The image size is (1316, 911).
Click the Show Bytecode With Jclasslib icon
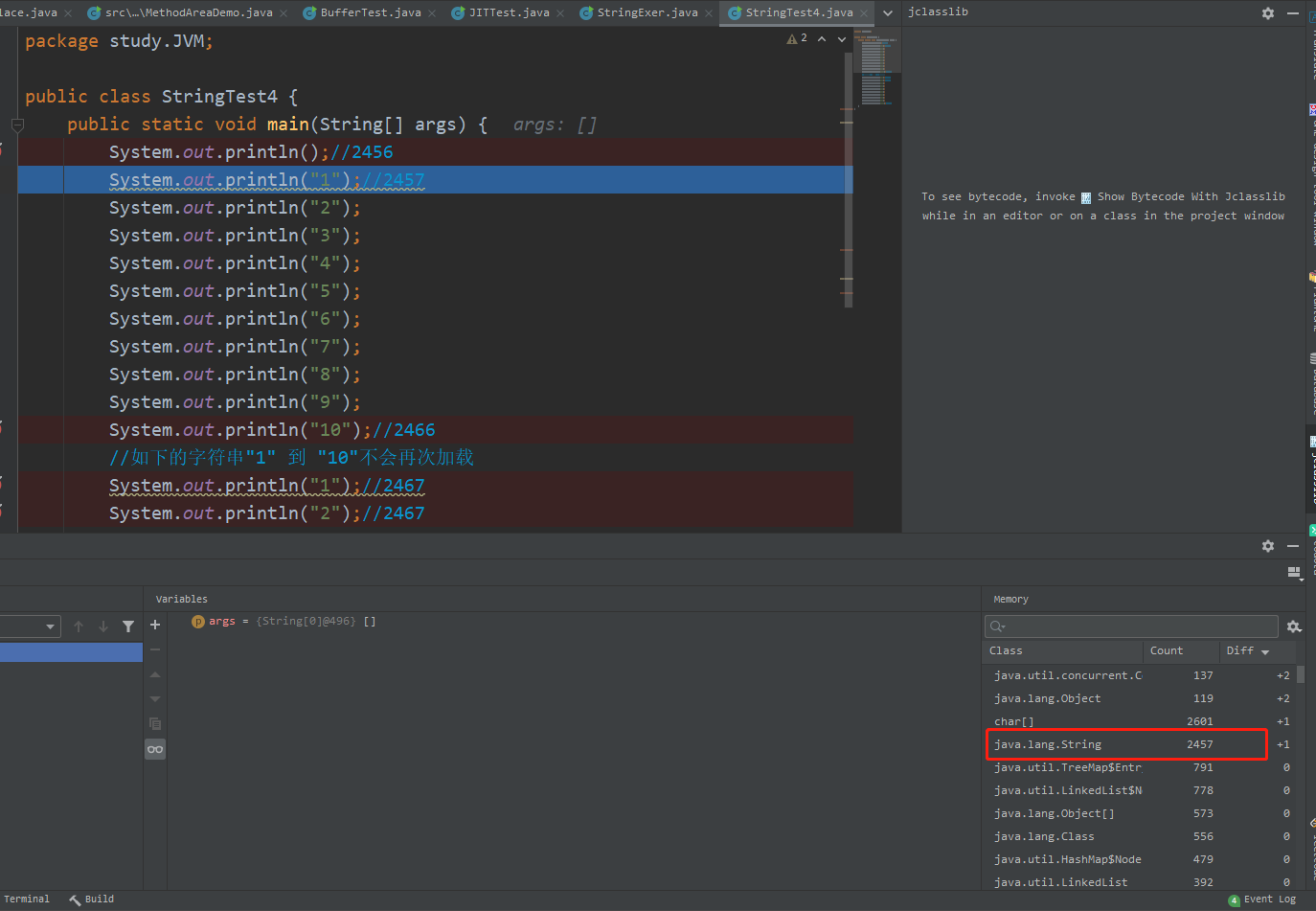tap(1086, 198)
